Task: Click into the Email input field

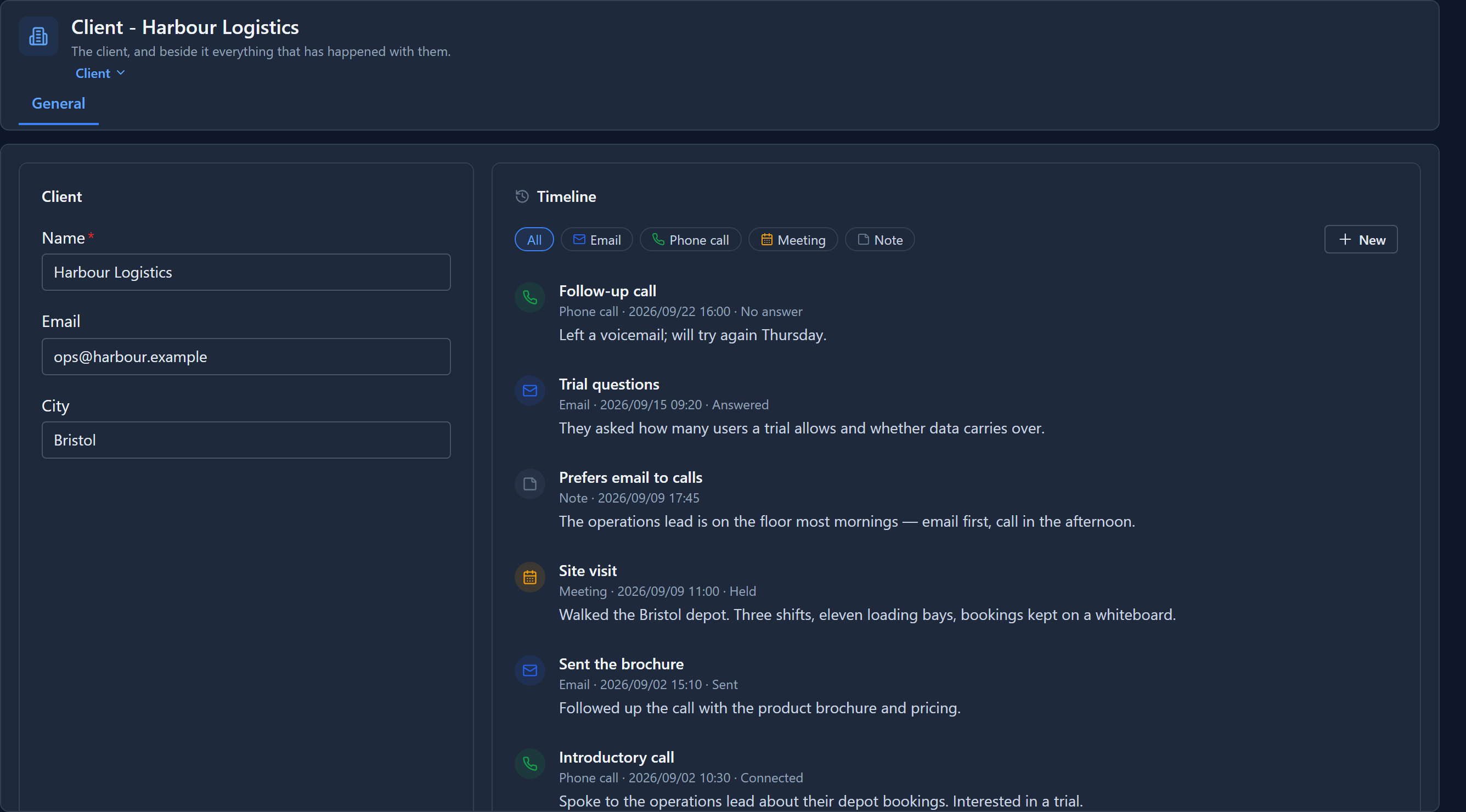Action: (x=246, y=357)
